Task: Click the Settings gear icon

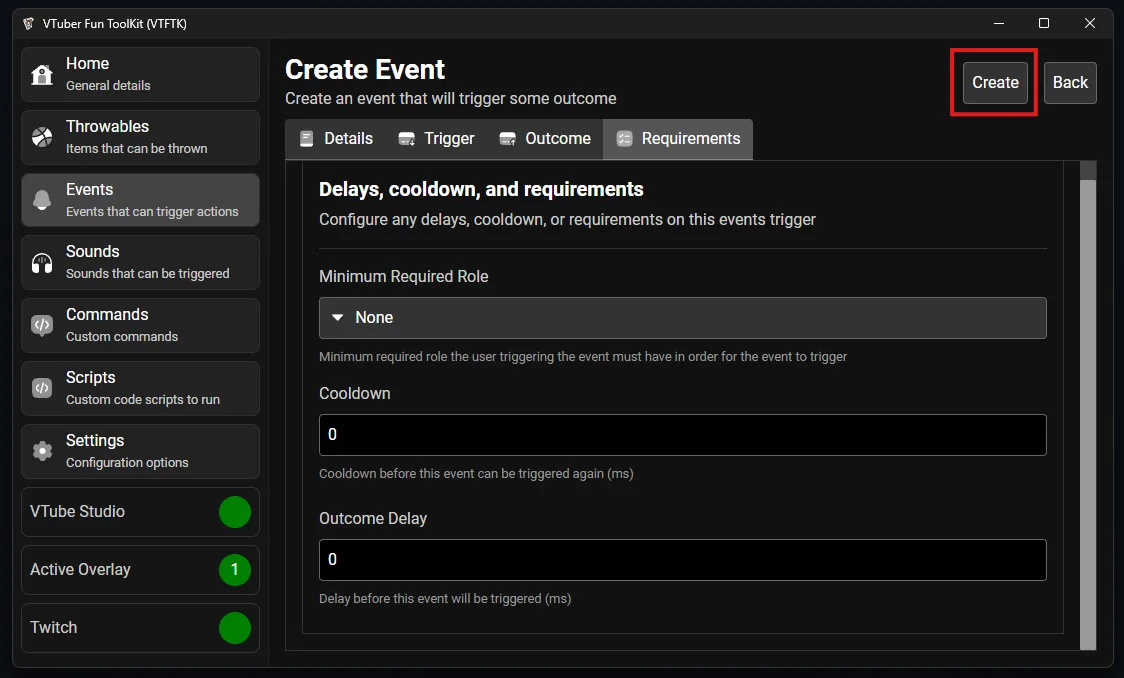Action: pyautogui.click(x=42, y=451)
